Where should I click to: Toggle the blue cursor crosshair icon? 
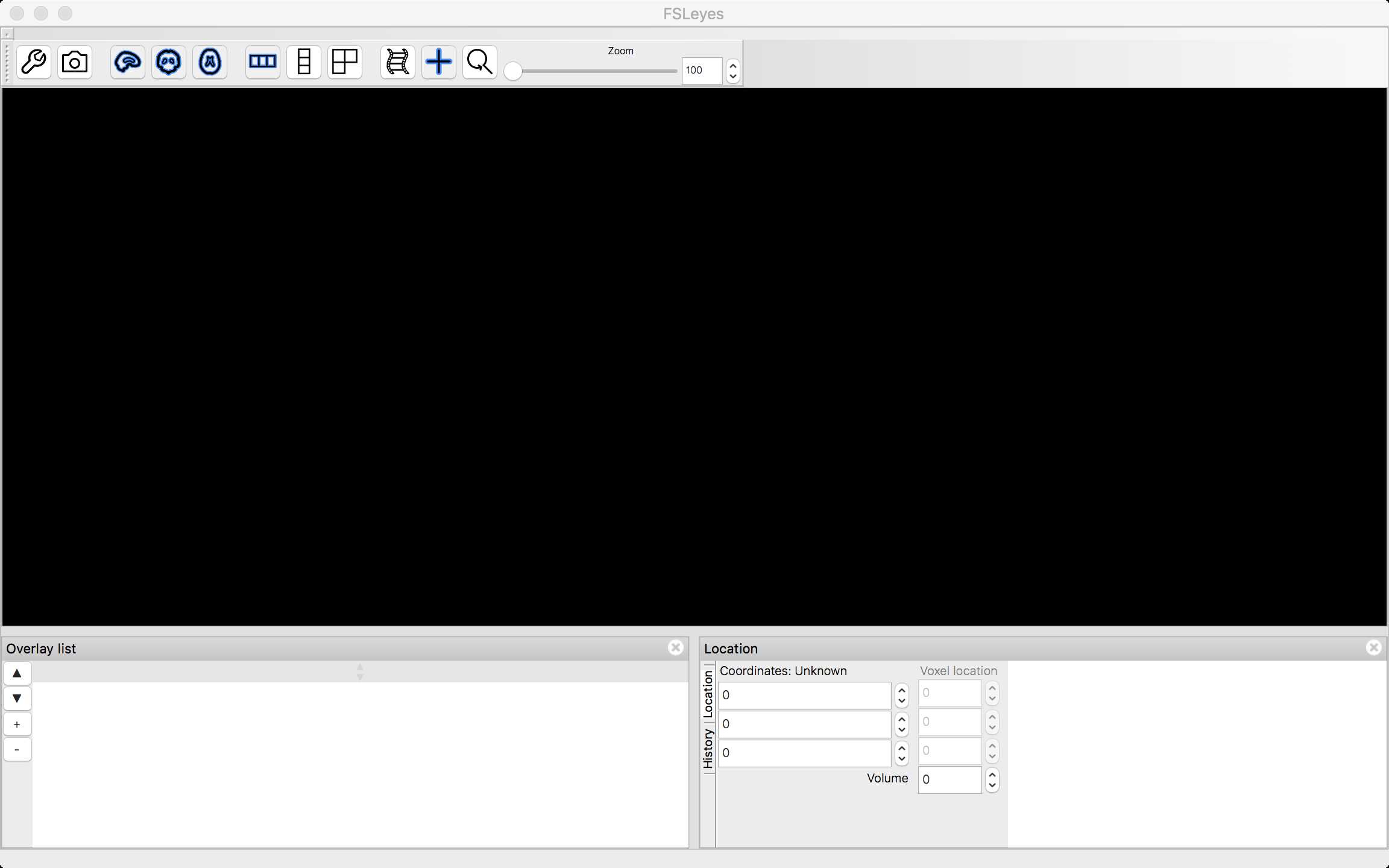(439, 62)
